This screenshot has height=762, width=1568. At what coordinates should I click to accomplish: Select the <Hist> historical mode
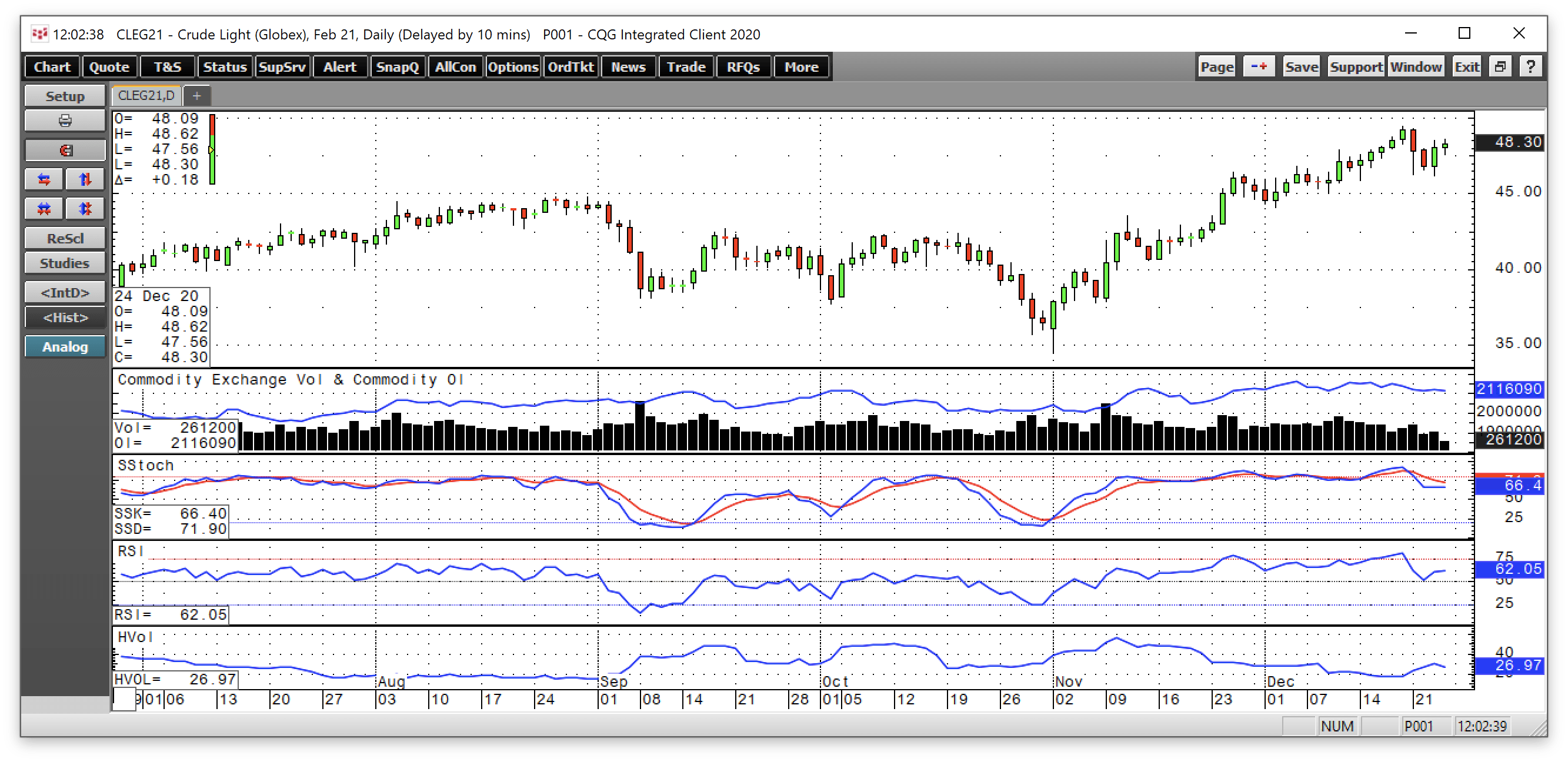click(65, 317)
